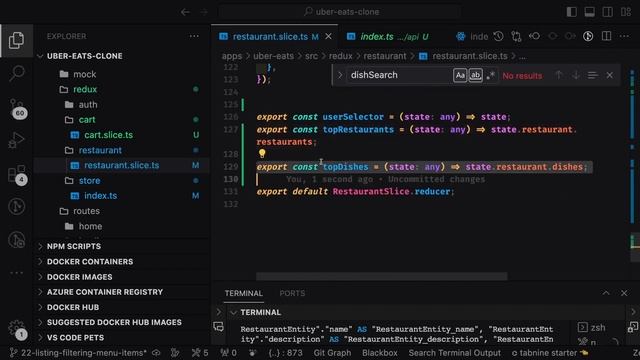640x360 pixels.
Task: Open customize layout icon in title bar
Action: [626, 12]
